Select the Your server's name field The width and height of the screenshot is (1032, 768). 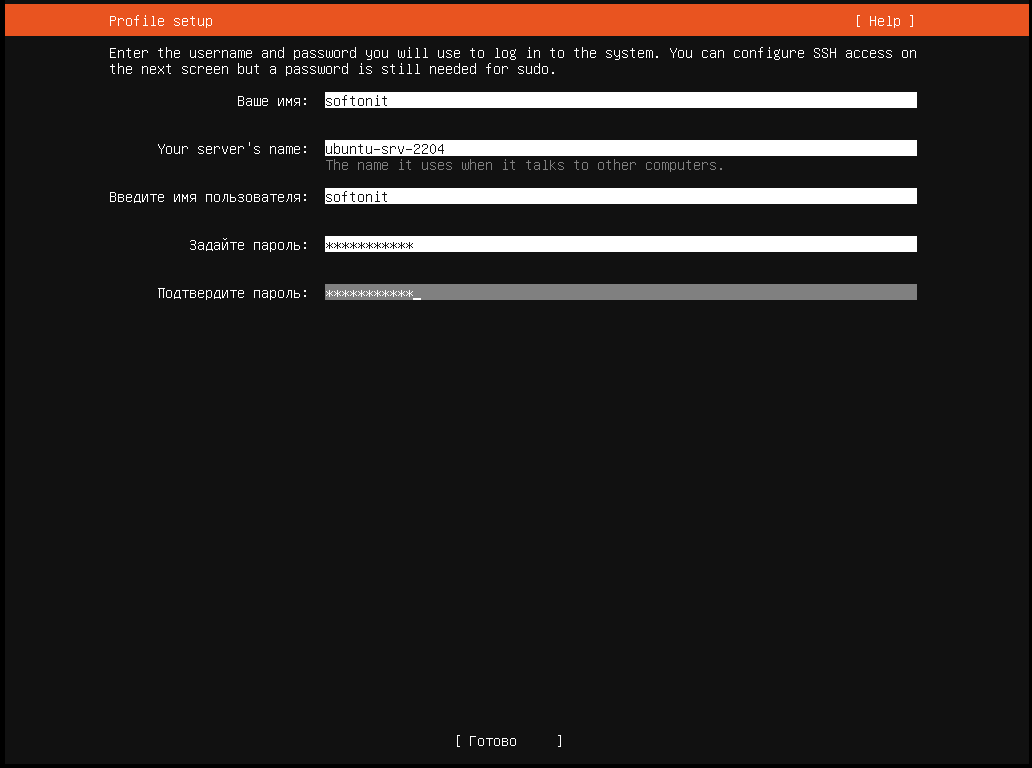click(620, 149)
